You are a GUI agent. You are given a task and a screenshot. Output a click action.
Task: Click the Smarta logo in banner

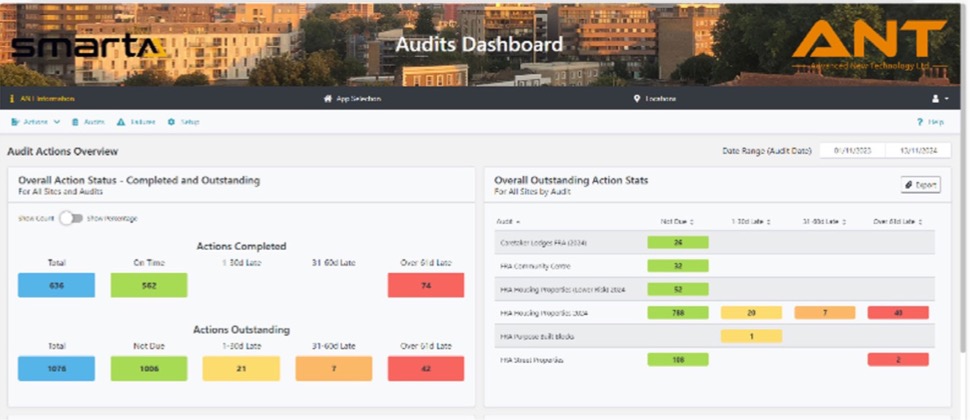(88, 46)
